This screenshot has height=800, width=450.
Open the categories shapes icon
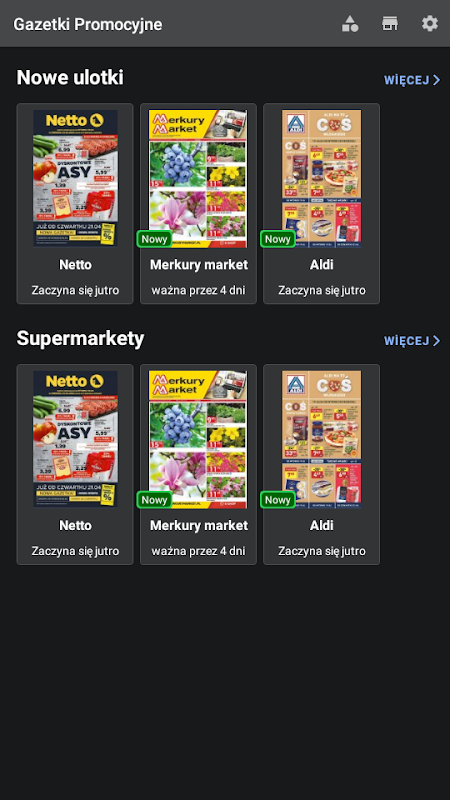[x=350, y=23]
